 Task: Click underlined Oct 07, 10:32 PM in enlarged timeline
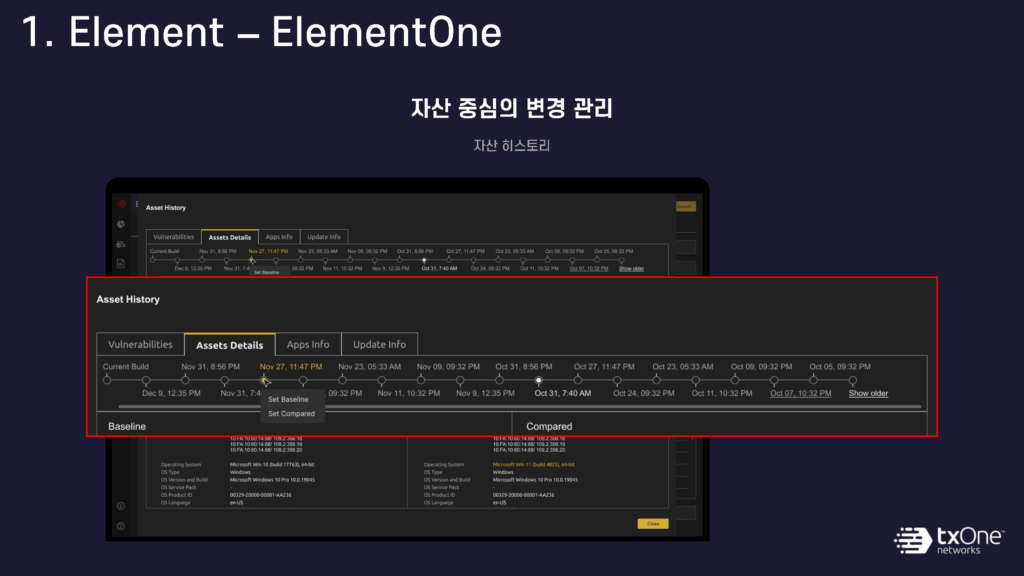(x=800, y=393)
